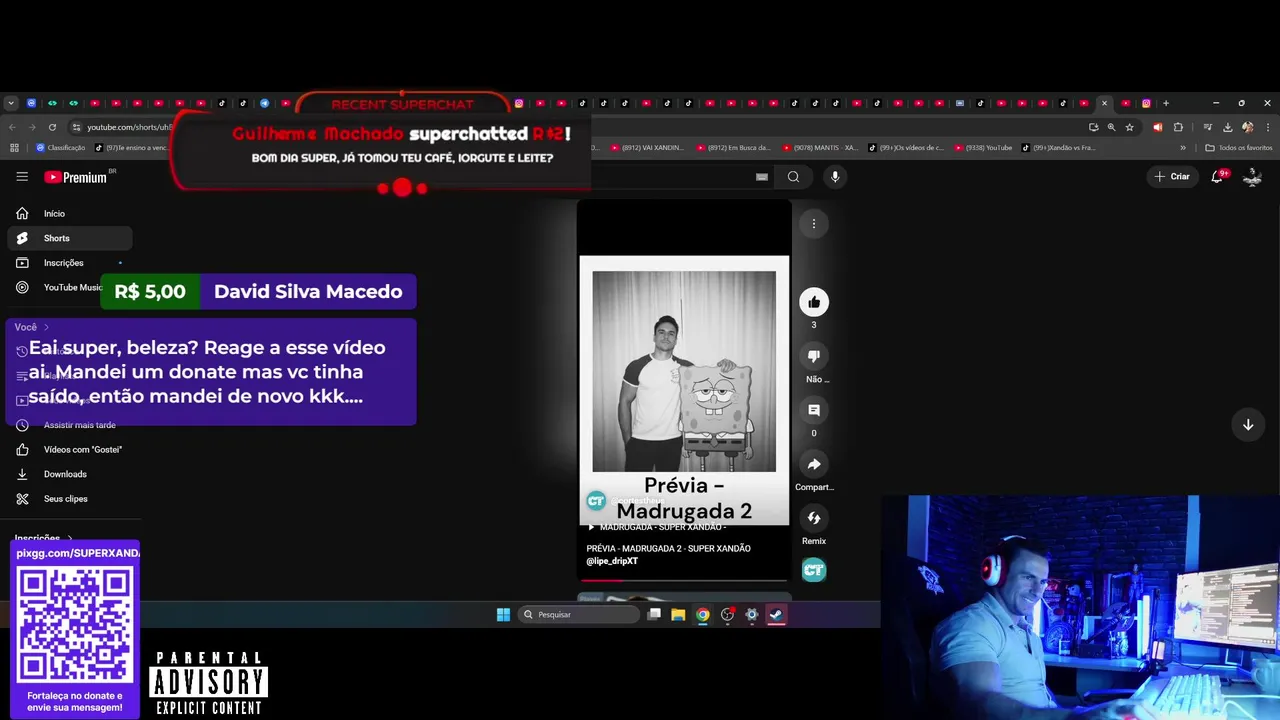
Task: Click the Pesquisar taskbar search box
Action: point(579,615)
